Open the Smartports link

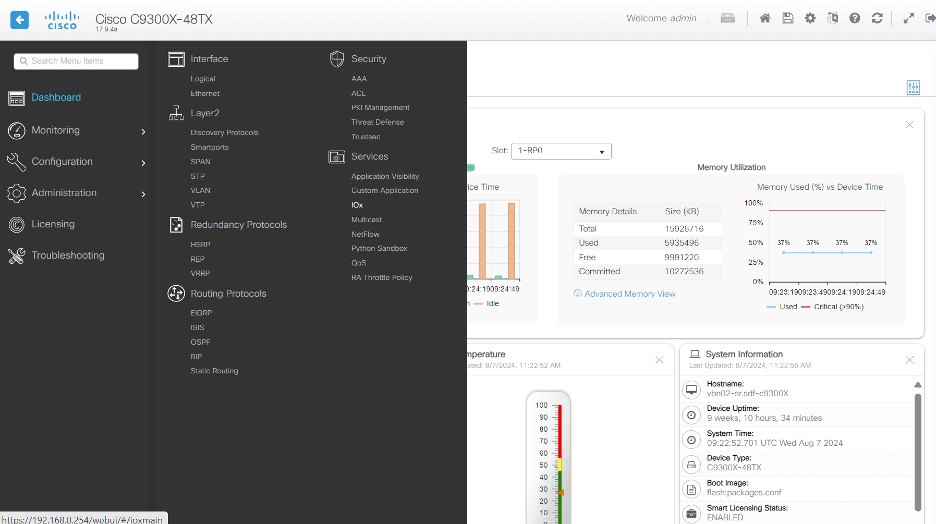(x=210, y=147)
